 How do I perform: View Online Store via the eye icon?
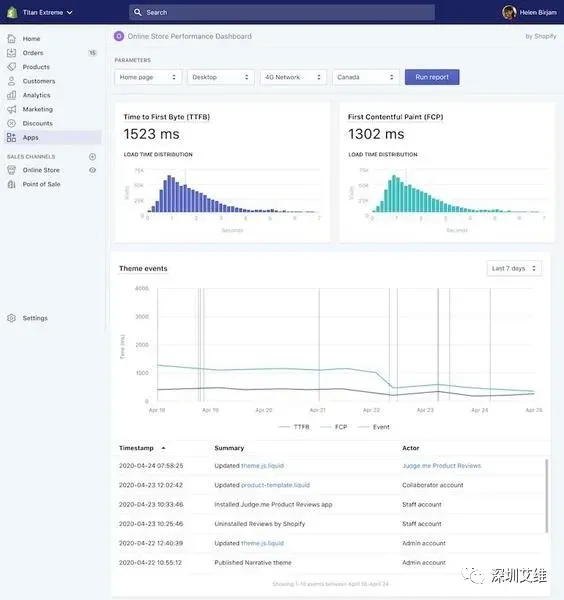pos(92,170)
